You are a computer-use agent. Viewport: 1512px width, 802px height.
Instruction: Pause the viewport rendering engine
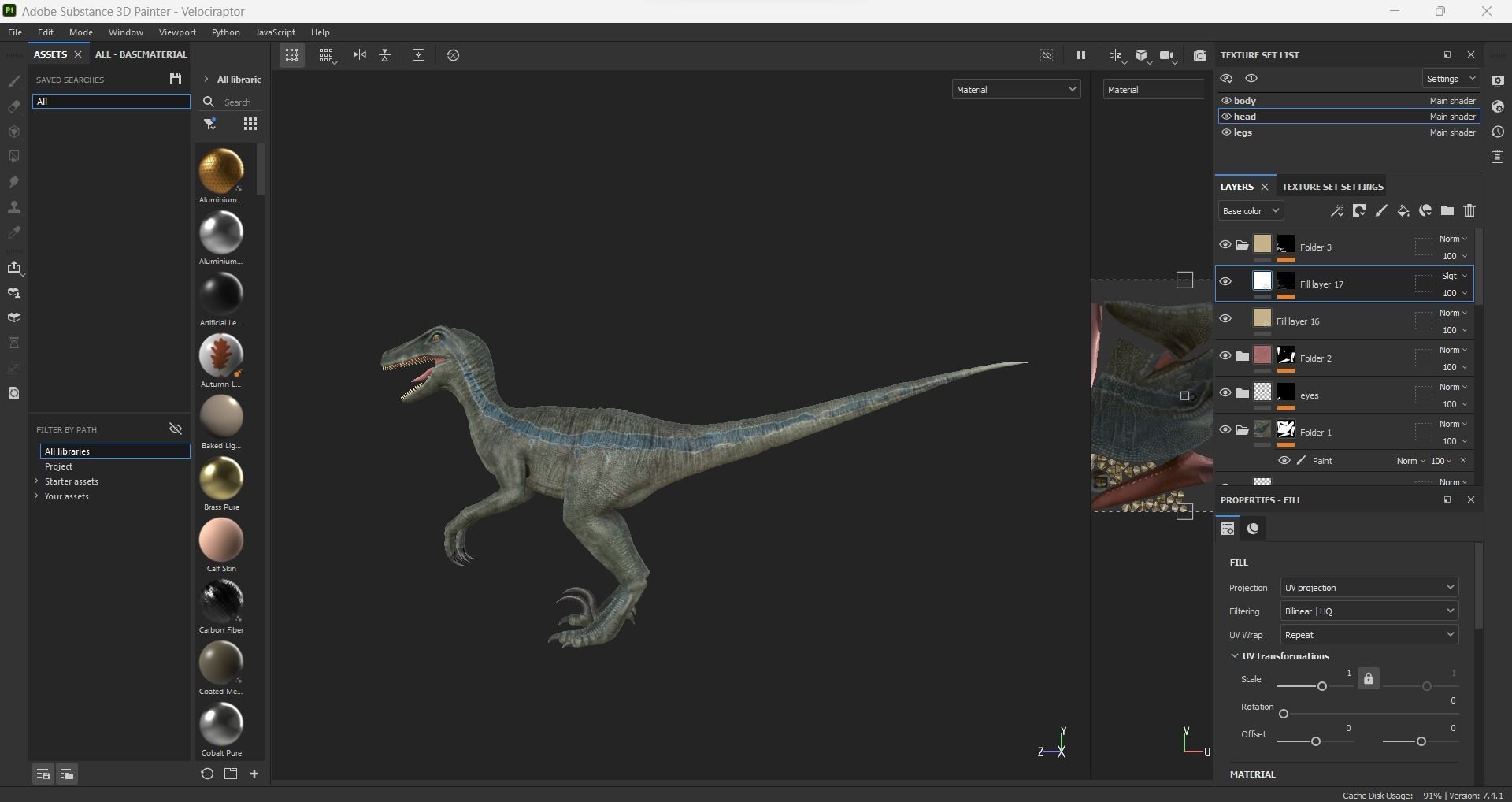pyautogui.click(x=1080, y=55)
